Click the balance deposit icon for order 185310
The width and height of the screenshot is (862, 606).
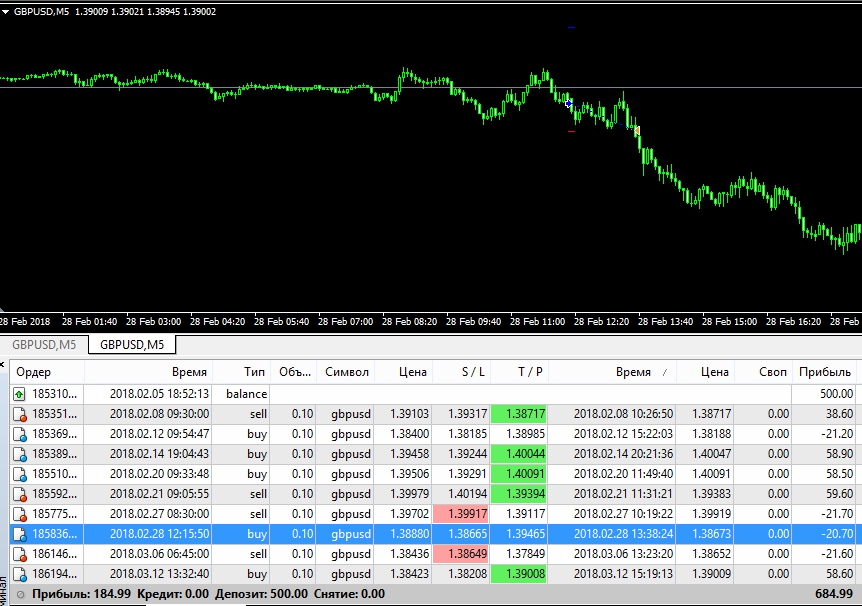pos(20,394)
